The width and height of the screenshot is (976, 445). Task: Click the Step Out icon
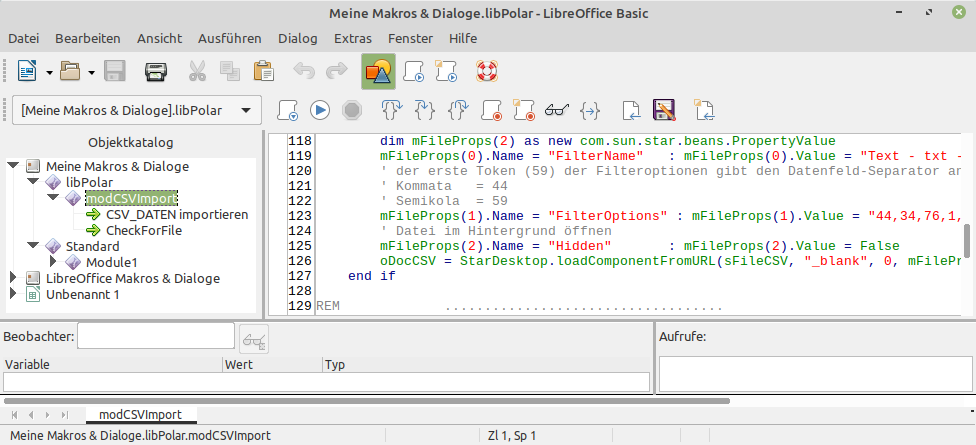[458, 111]
